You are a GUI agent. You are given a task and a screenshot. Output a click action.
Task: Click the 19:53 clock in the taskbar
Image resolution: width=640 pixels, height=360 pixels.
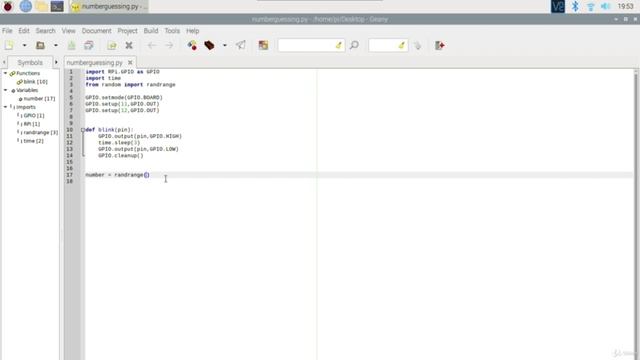click(626, 6)
